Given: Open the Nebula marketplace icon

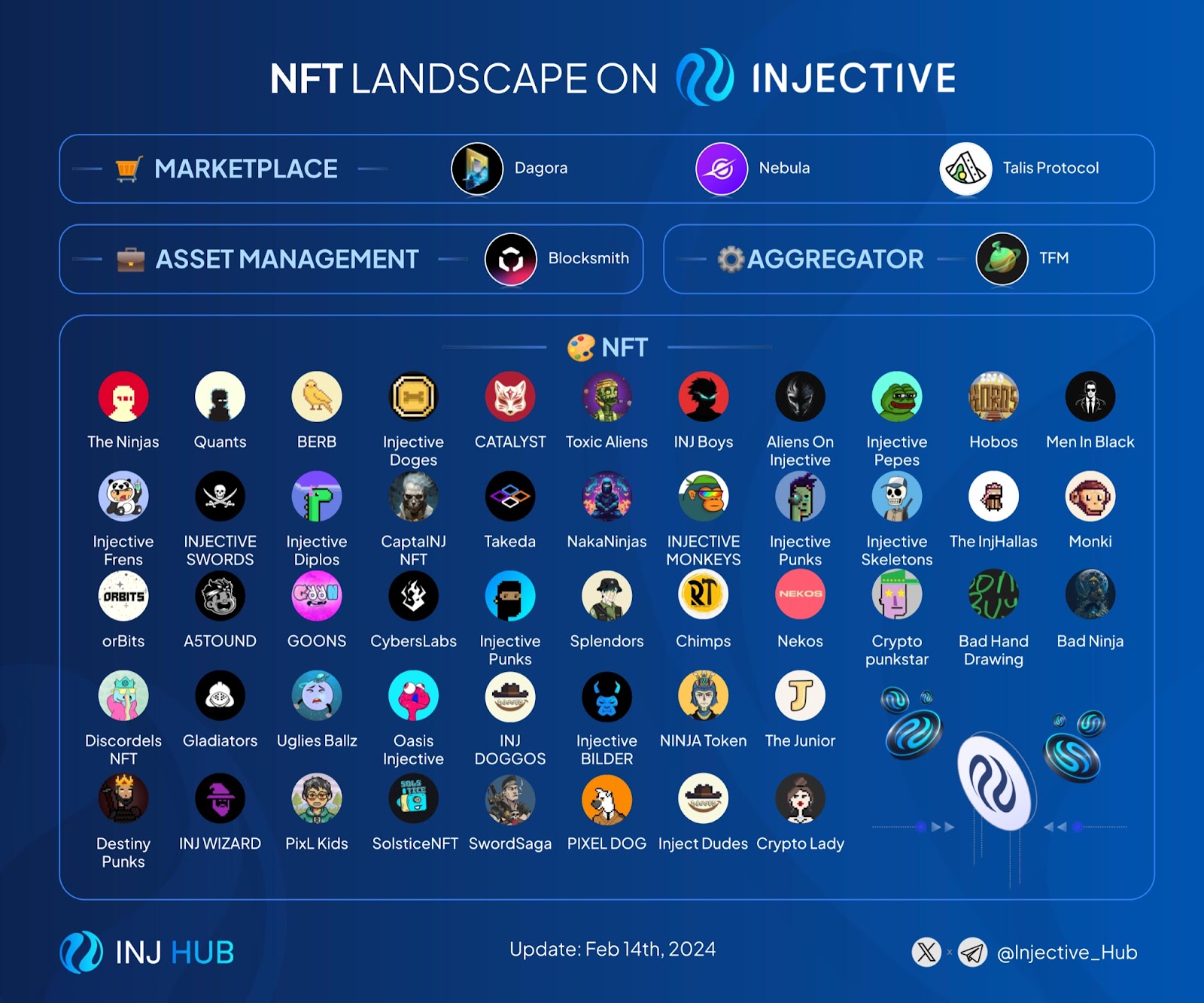Looking at the screenshot, I should (724, 169).
